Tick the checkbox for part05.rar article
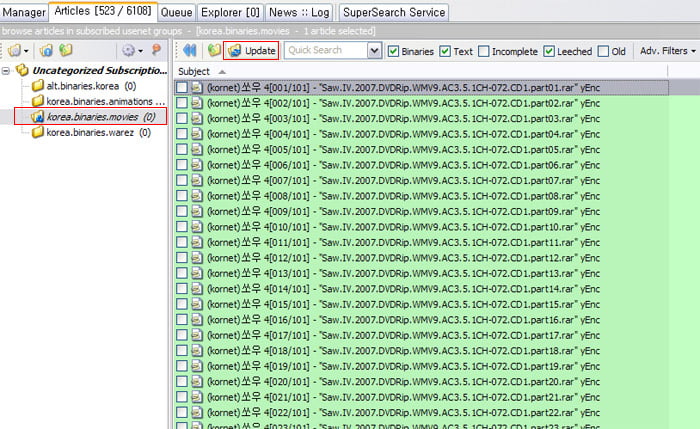 (x=181, y=149)
